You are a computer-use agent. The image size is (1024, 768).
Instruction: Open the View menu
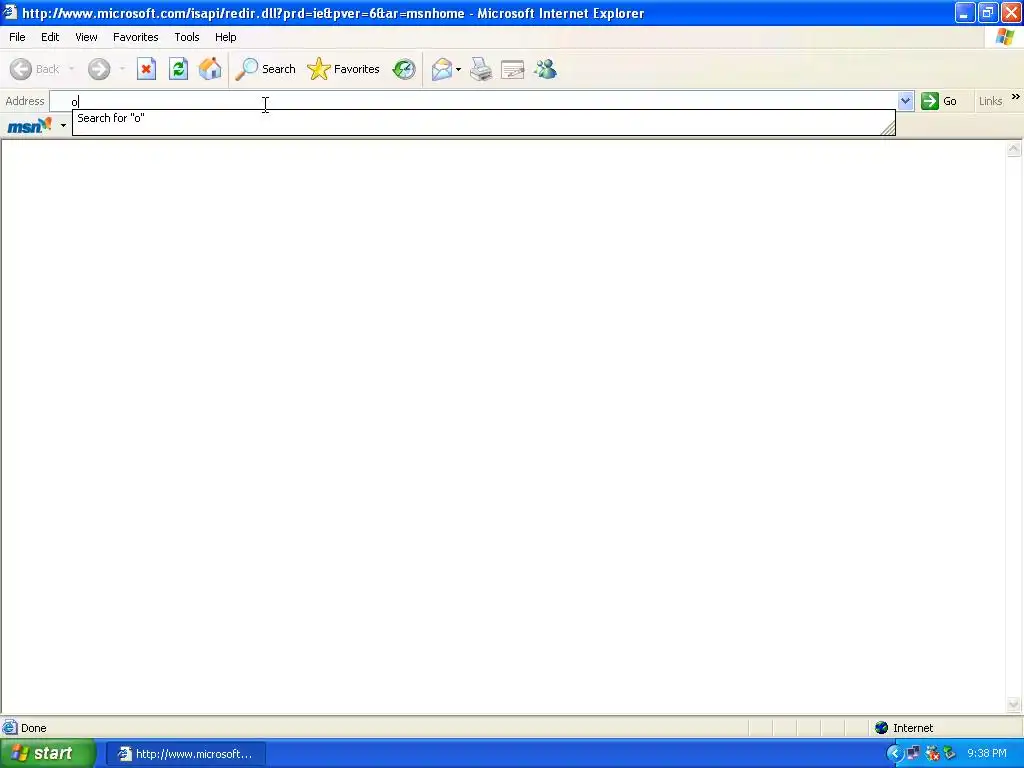tap(86, 37)
